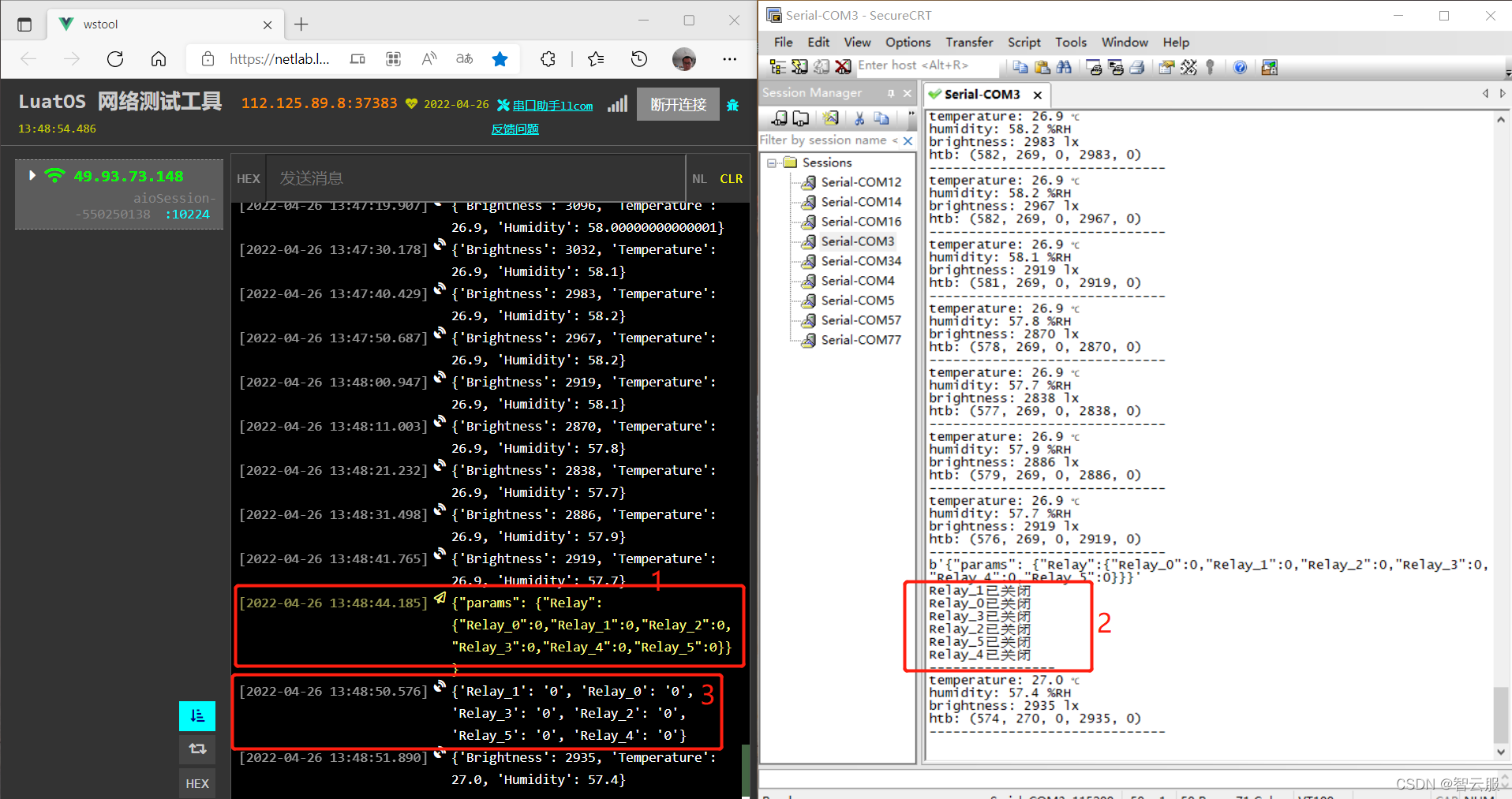Open the Tools menu in SecureCRT

coord(1071,42)
